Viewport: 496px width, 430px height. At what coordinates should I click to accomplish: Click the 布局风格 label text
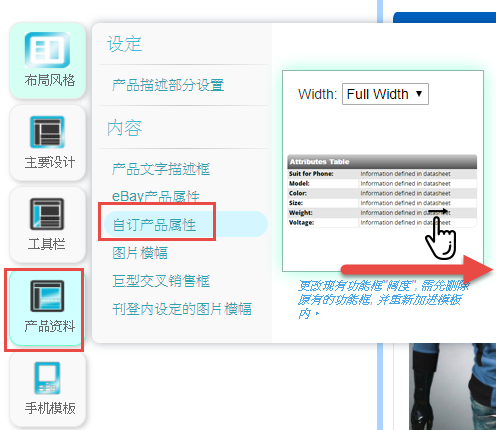[50, 80]
